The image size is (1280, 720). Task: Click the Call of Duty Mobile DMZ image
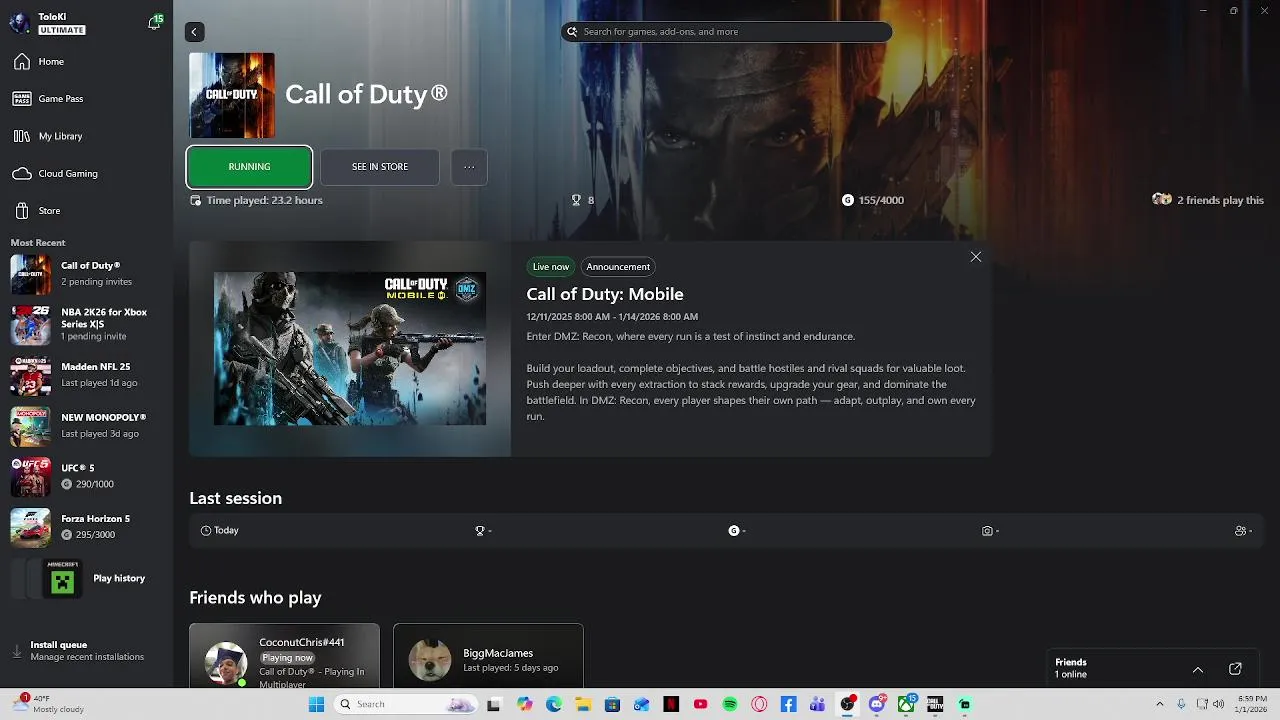coord(350,349)
